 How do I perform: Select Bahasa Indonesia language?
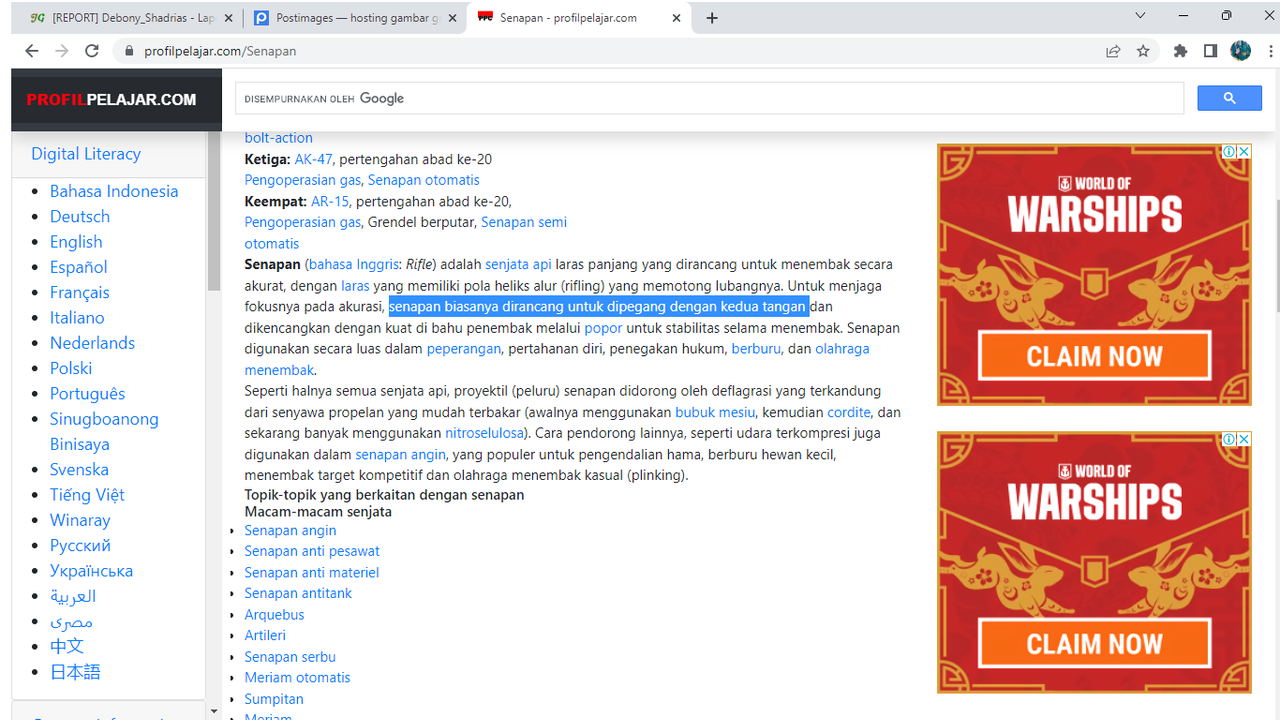coord(114,191)
